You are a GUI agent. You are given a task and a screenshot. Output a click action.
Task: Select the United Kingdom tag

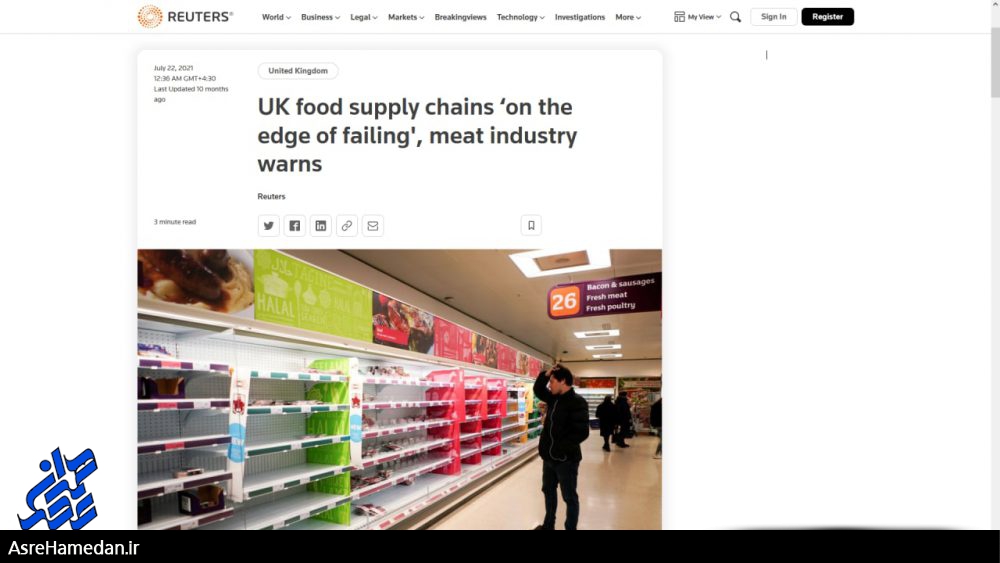point(298,71)
